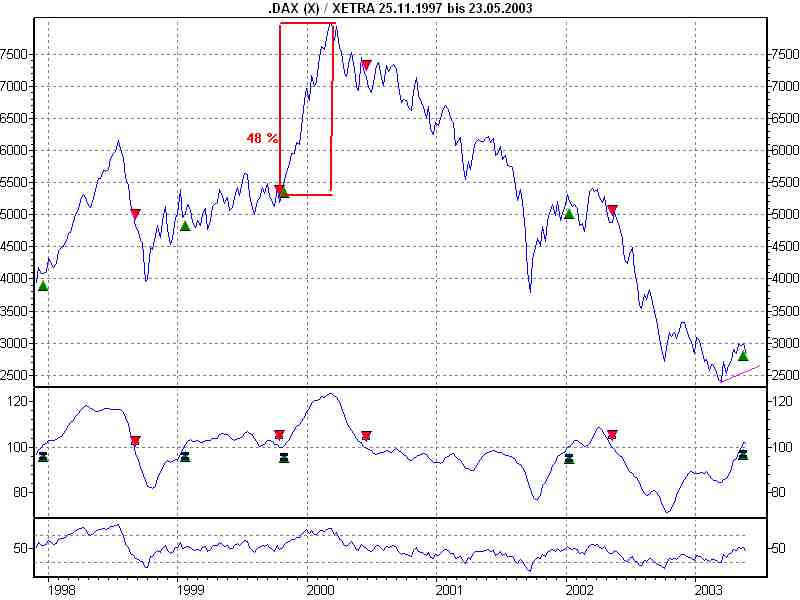Click the overlapping red-green marker at the 48 % box base
Screen dimensions: 800x600
point(282,191)
